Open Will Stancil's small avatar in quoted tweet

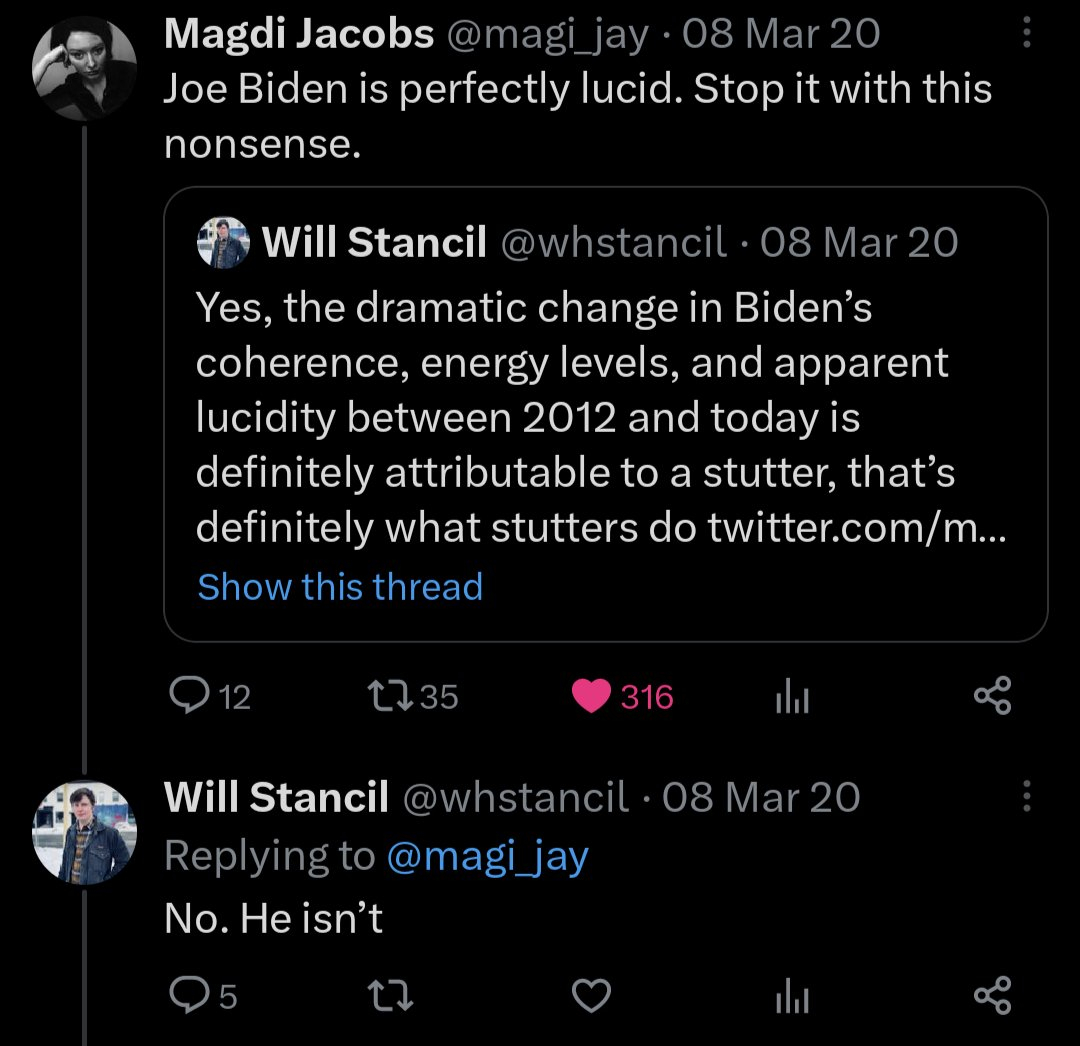coord(223,243)
